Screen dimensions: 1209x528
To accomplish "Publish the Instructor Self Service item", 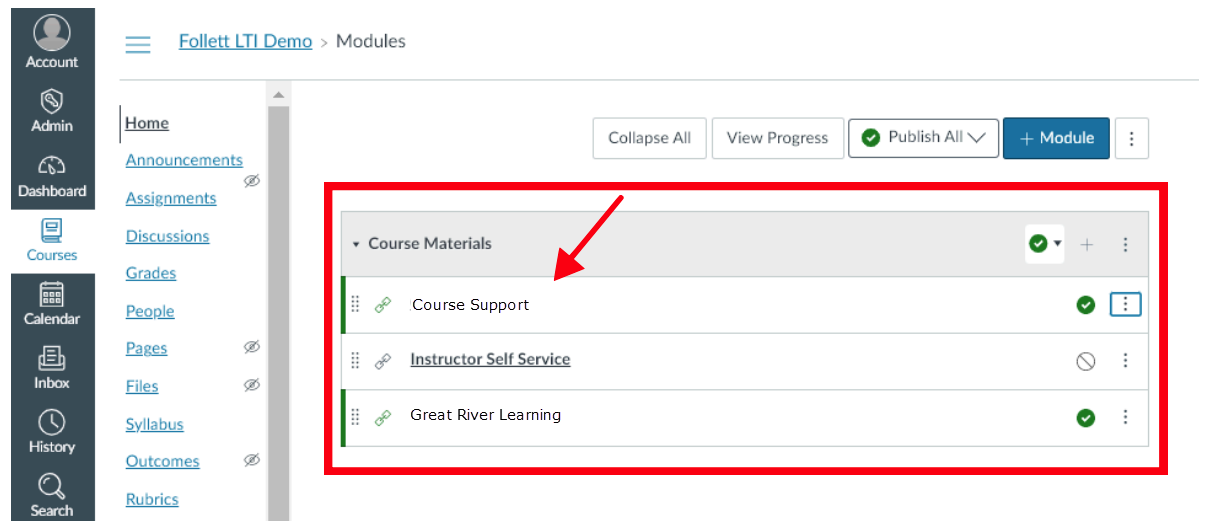I will [1086, 361].
